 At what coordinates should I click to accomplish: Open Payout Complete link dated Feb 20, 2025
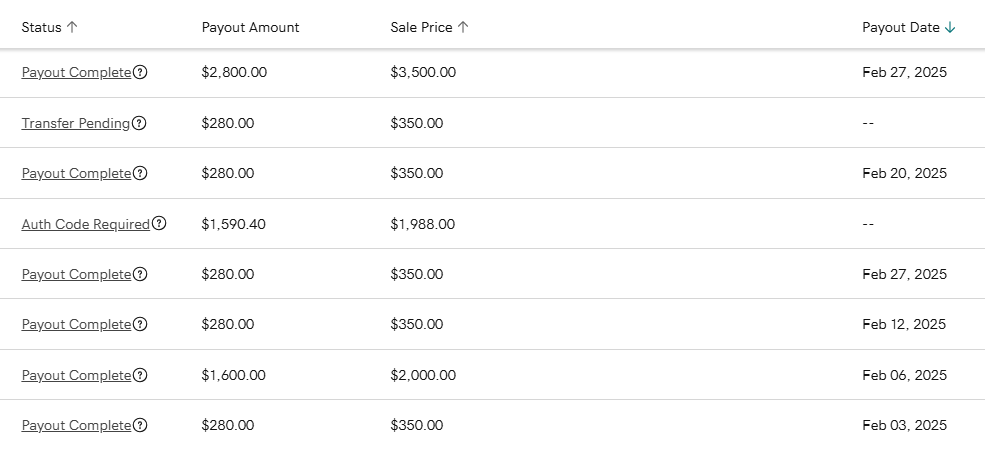coord(76,173)
